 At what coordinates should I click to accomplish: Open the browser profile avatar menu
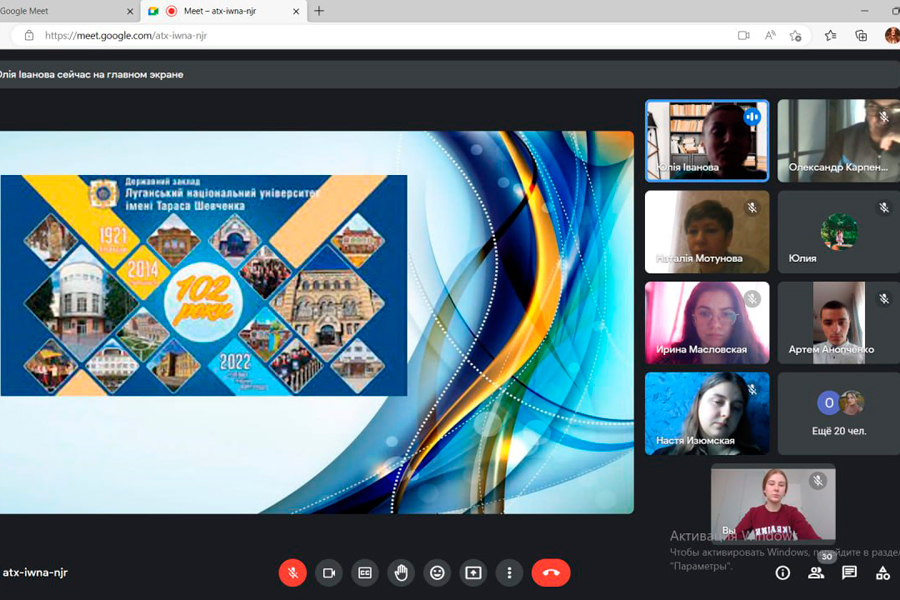[891, 35]
